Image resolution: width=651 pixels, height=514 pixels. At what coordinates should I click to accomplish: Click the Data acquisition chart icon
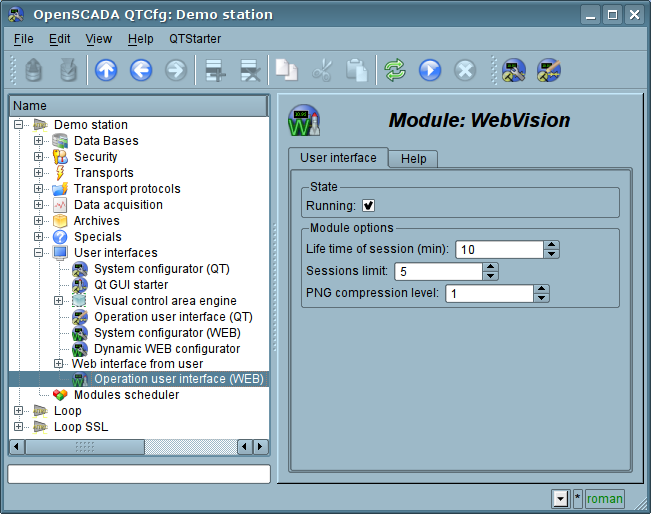60,205
